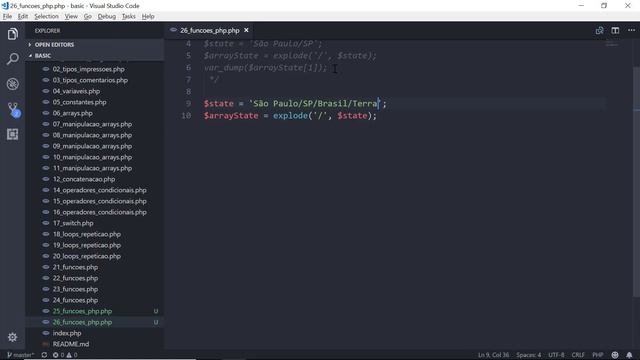Open the Source Control view icon
The width and height of the screenshot is (640, 360).
tap(13, 109)
